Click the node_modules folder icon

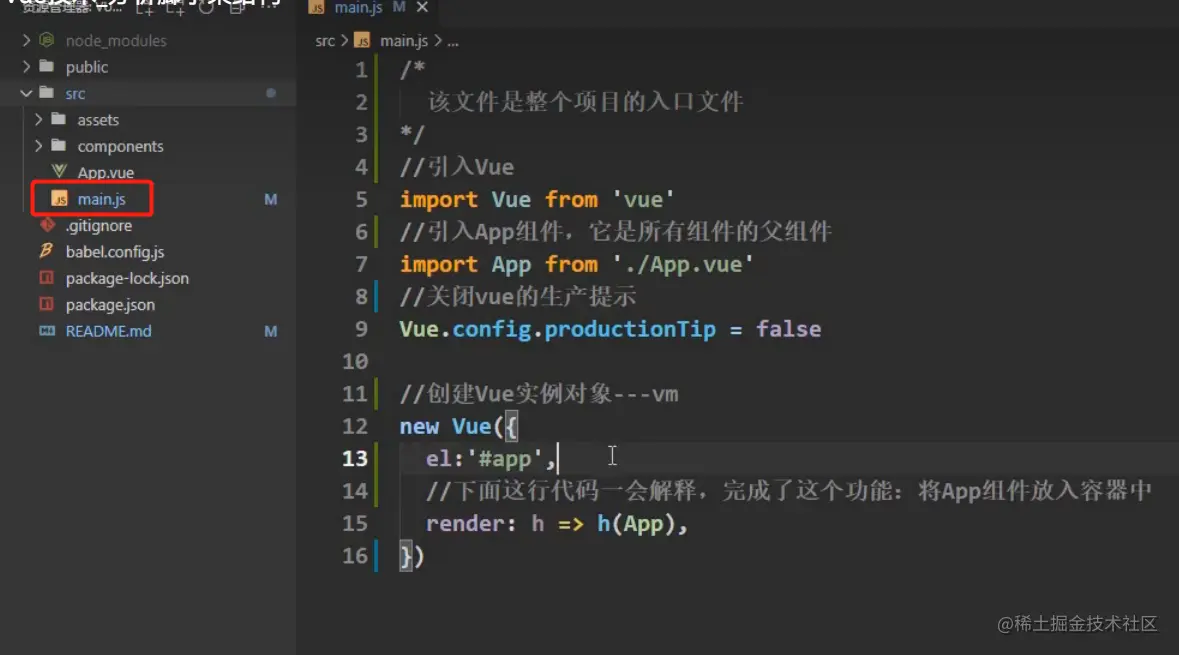pyautogui.click(x=47, y=40)
